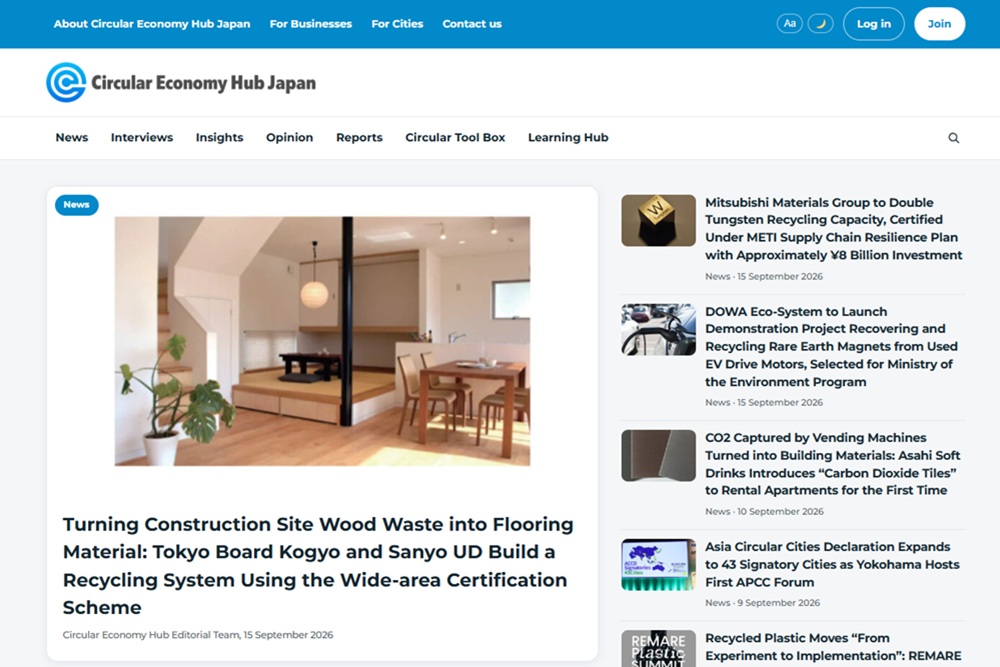This screenshot has width=1000, height=667.
Task: Click the News tag on featured article
Action: [77, 205]
